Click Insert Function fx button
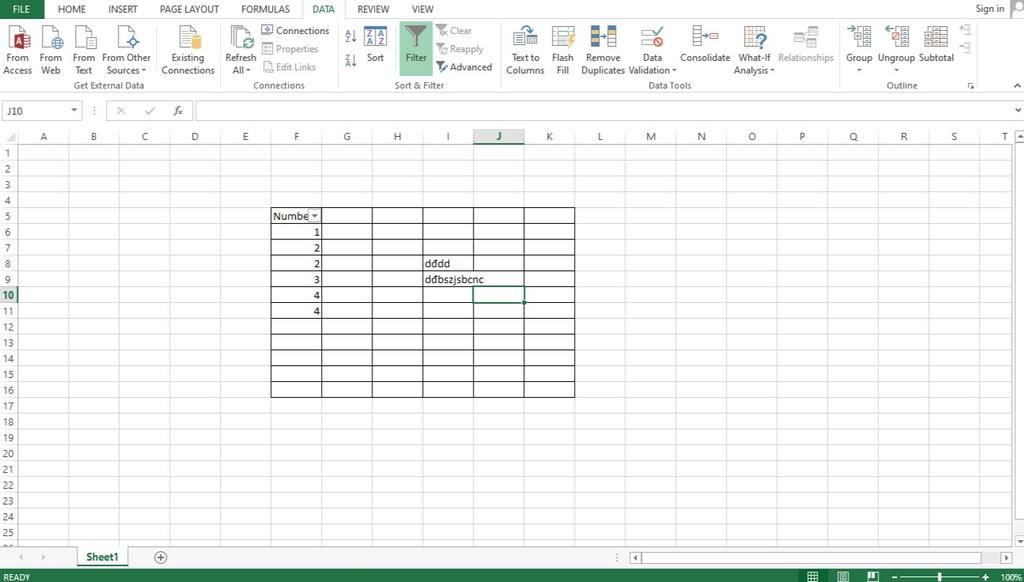Image resolution: width=1024 pixels, height=582 pixels. coord(178,111)
